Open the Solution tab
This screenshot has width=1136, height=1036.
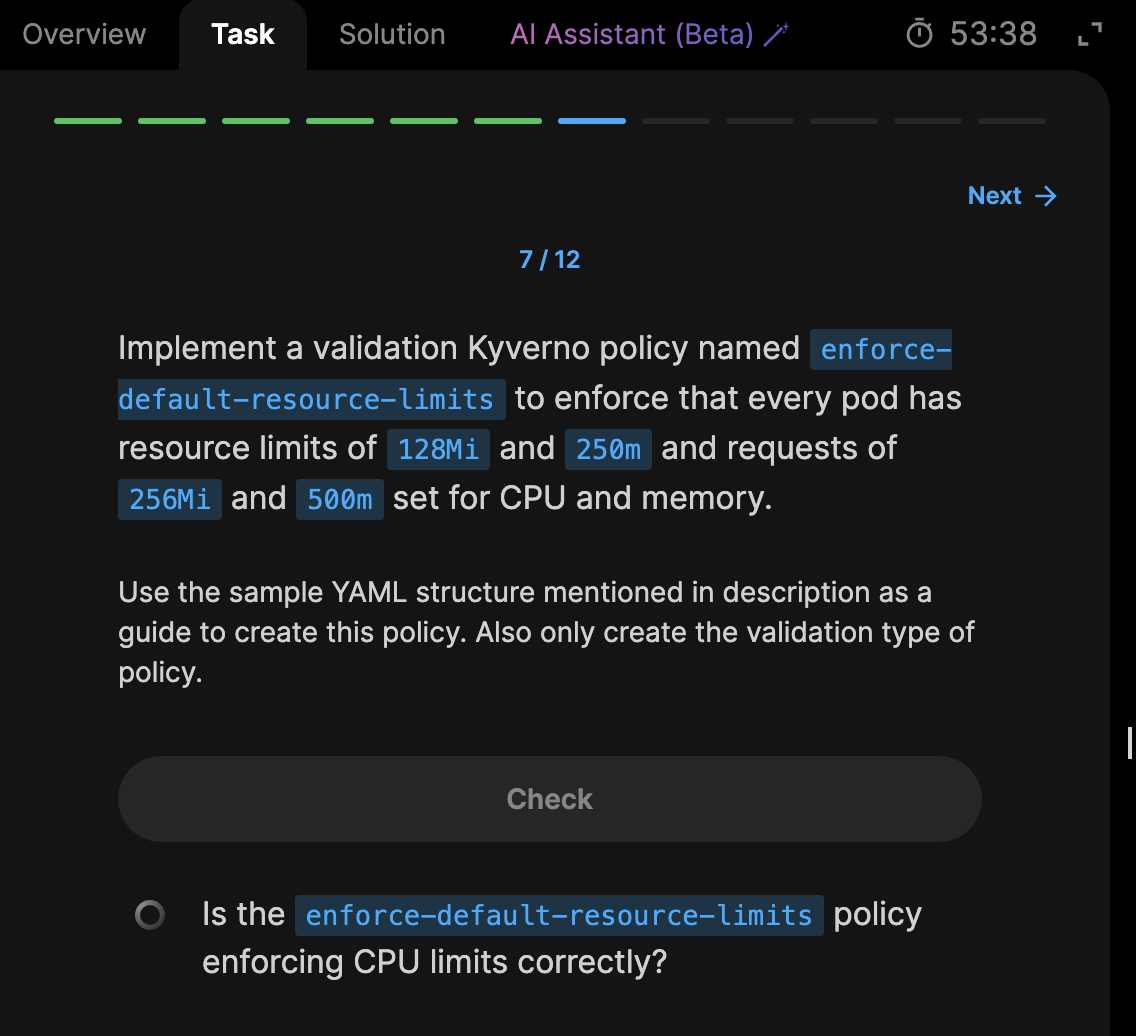click(x=392, y=34)
